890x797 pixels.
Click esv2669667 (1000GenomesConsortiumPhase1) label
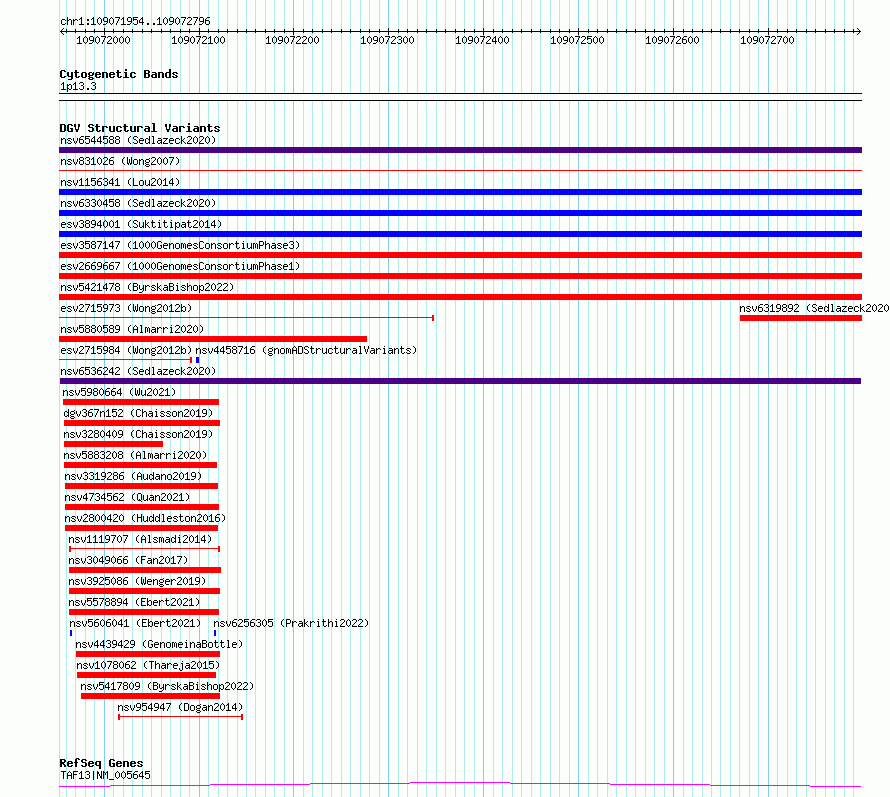[180, 266]
